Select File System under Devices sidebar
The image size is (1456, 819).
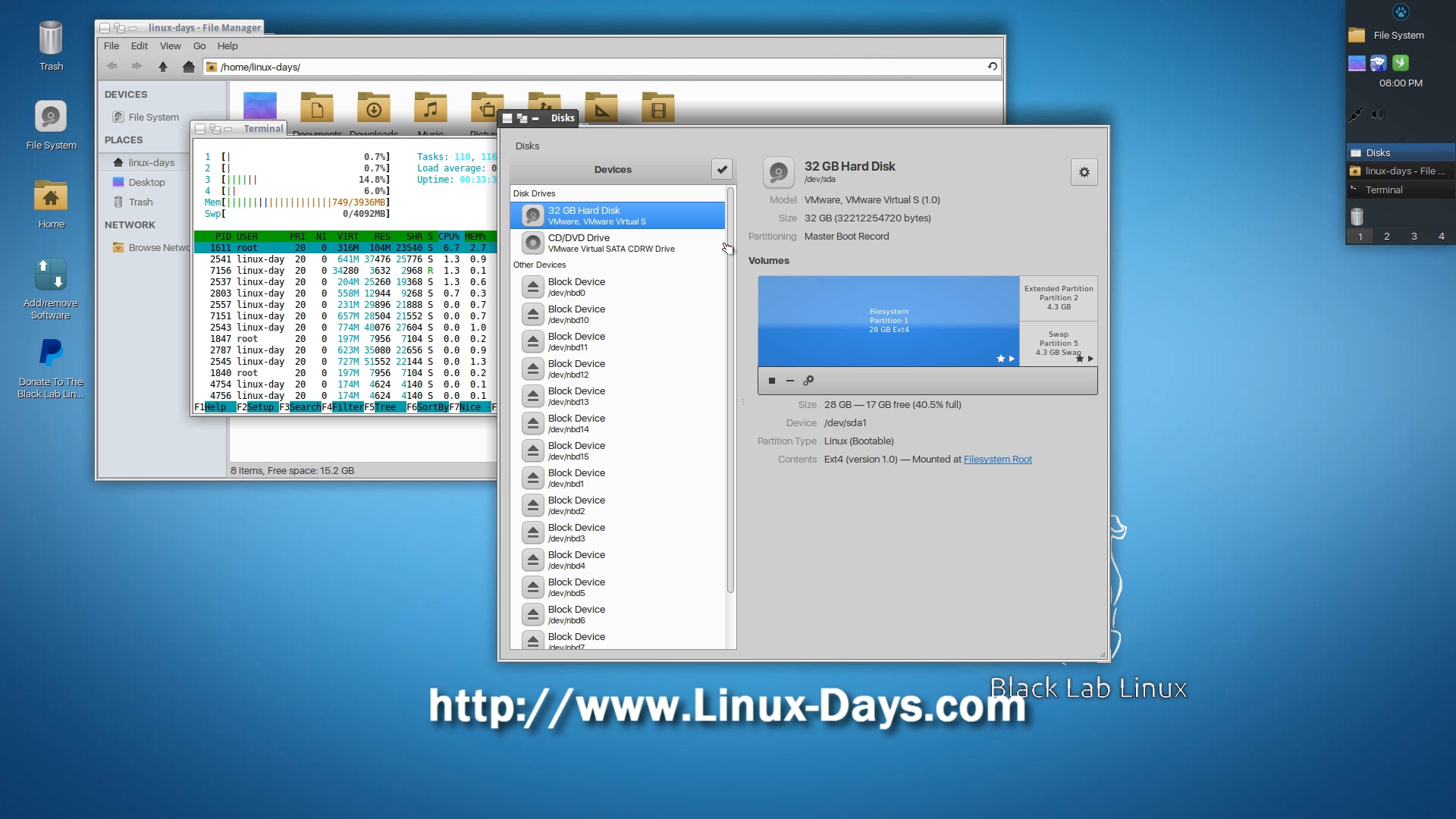pos(146,117)
